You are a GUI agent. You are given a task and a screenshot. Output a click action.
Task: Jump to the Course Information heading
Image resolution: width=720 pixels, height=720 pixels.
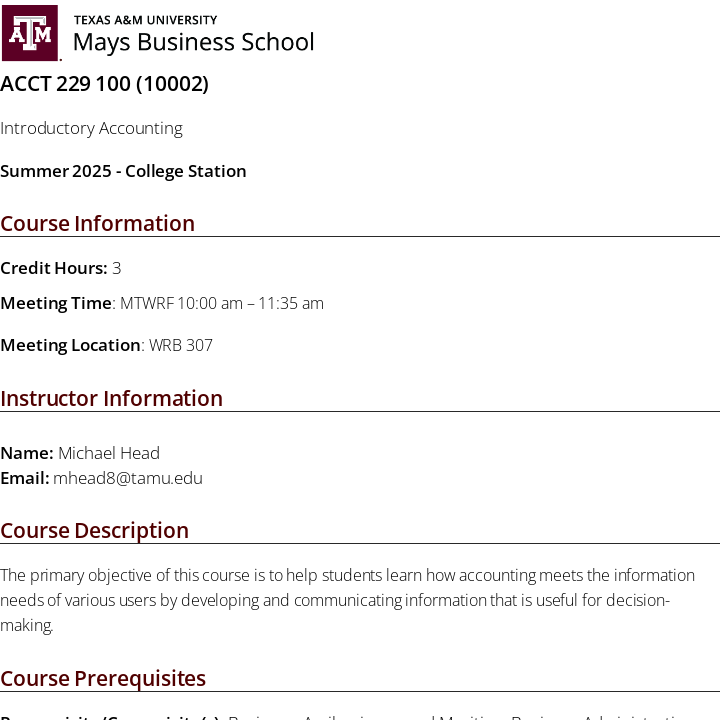[x=97, y=223]
